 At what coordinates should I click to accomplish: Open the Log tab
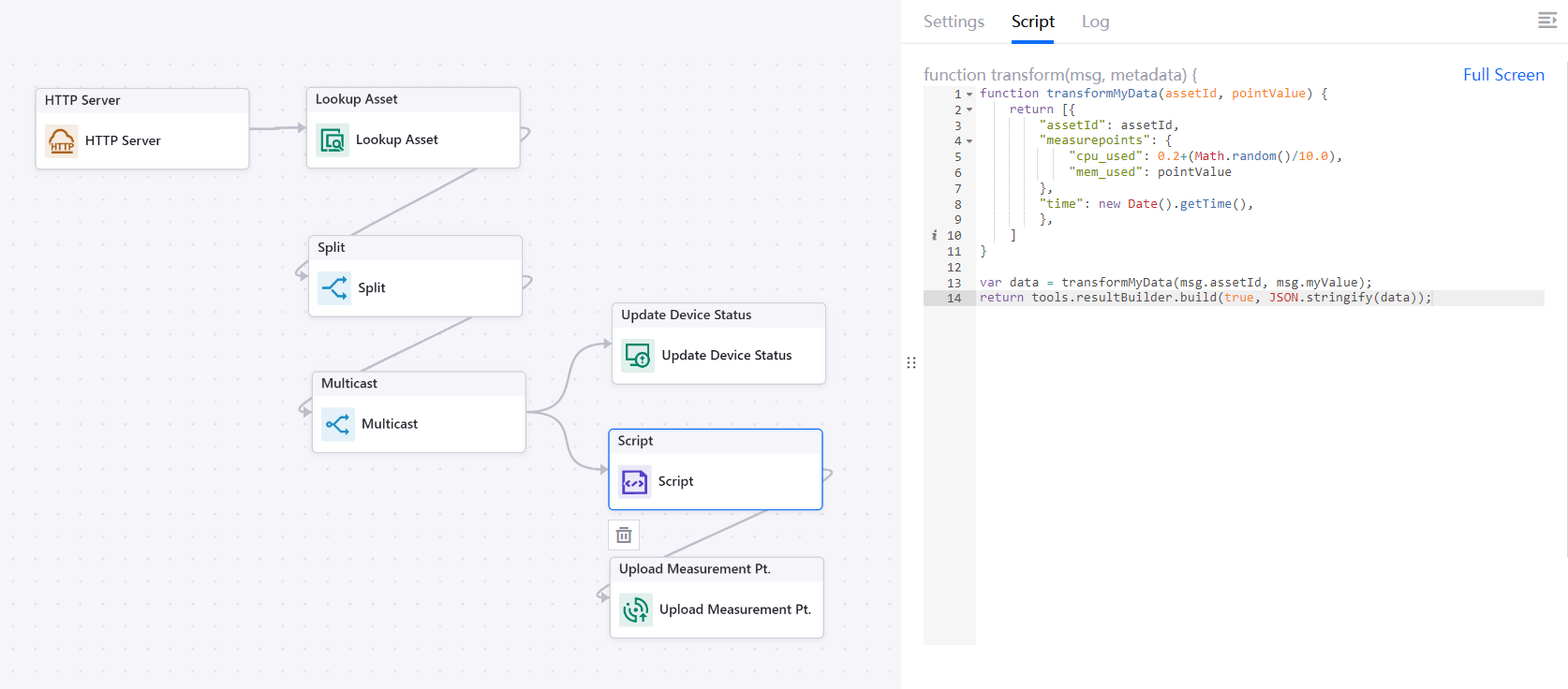(x=1095, y=22)
